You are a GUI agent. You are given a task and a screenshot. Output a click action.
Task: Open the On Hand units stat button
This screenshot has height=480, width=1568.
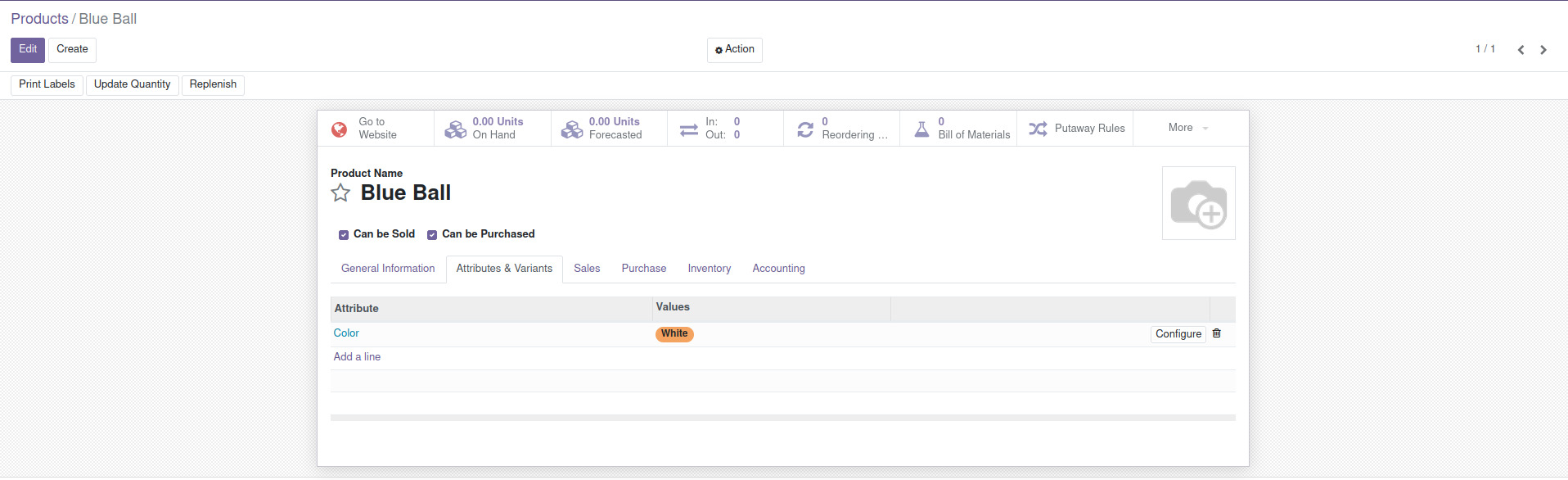pos(493,129)
